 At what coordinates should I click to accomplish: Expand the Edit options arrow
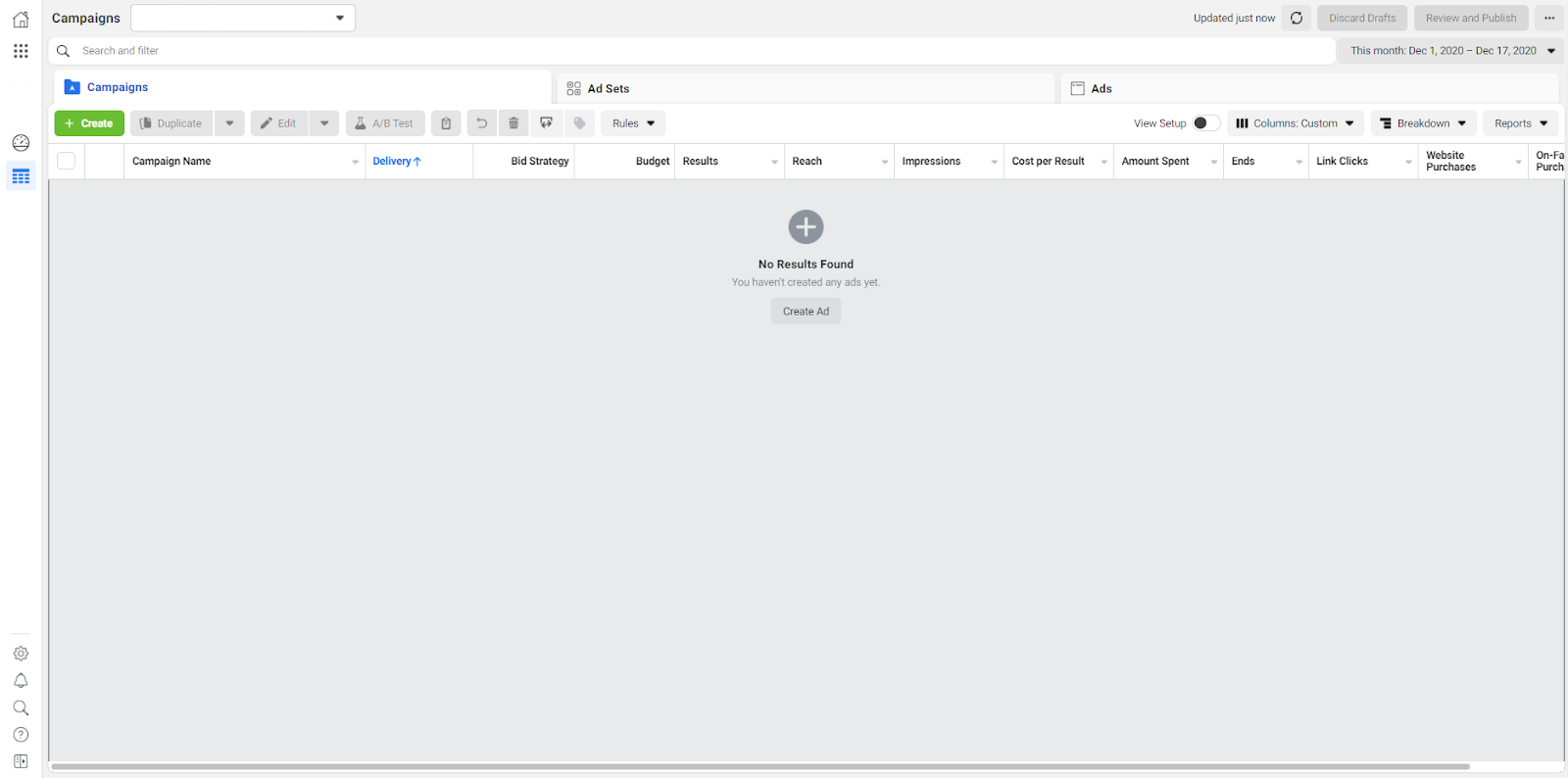point(324,123)
